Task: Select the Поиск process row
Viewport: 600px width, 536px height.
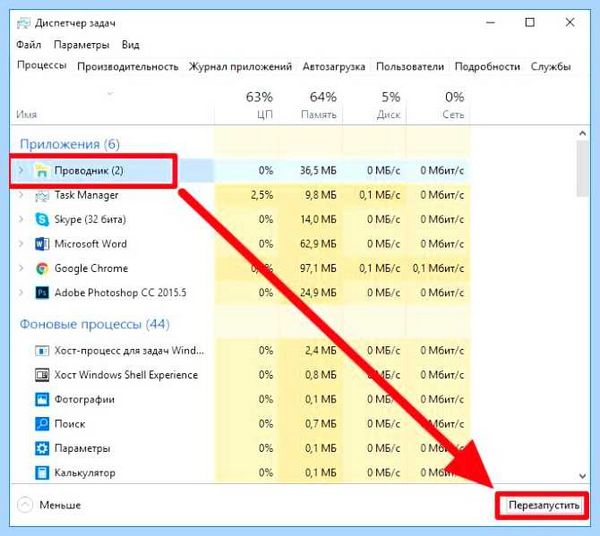Action: click(x=241, y=424)
